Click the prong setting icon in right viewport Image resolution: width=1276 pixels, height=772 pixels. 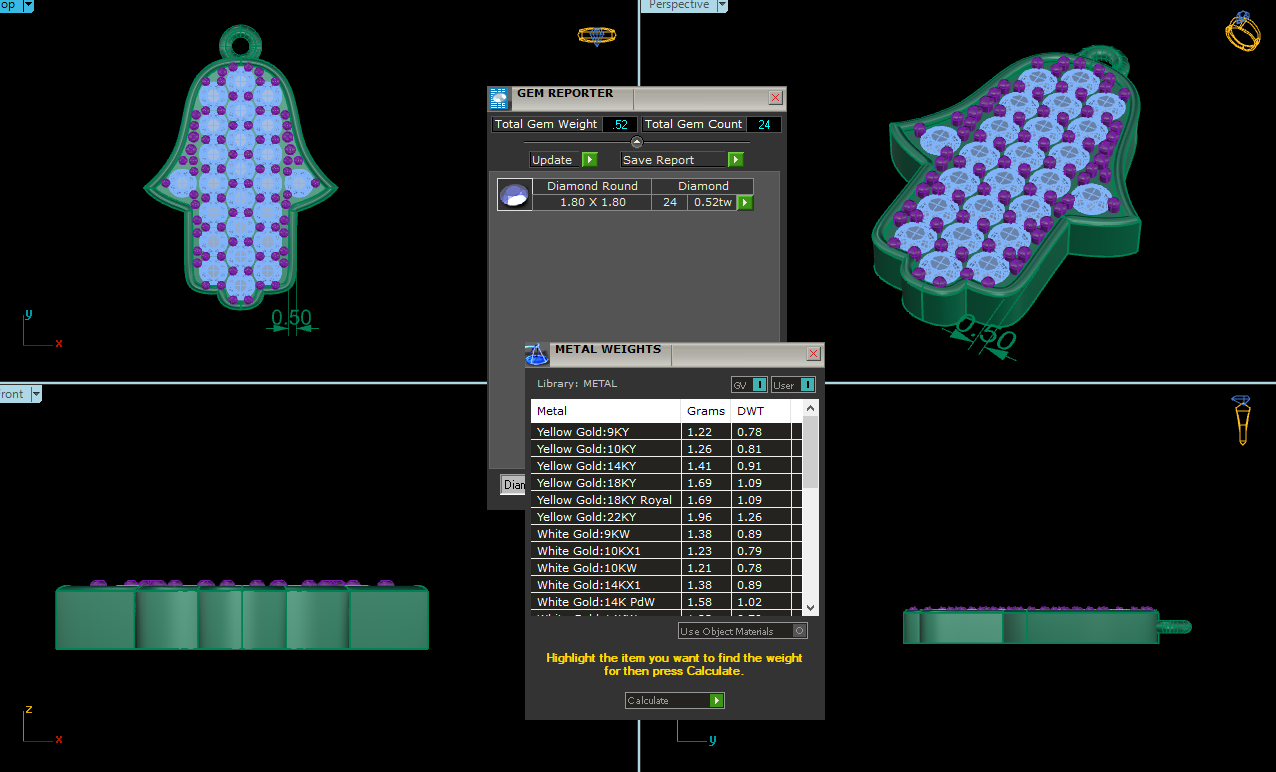click(x=1241, y=420)
